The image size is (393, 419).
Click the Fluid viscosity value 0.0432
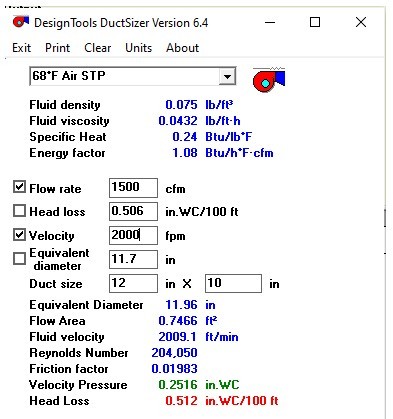point(178,121)
